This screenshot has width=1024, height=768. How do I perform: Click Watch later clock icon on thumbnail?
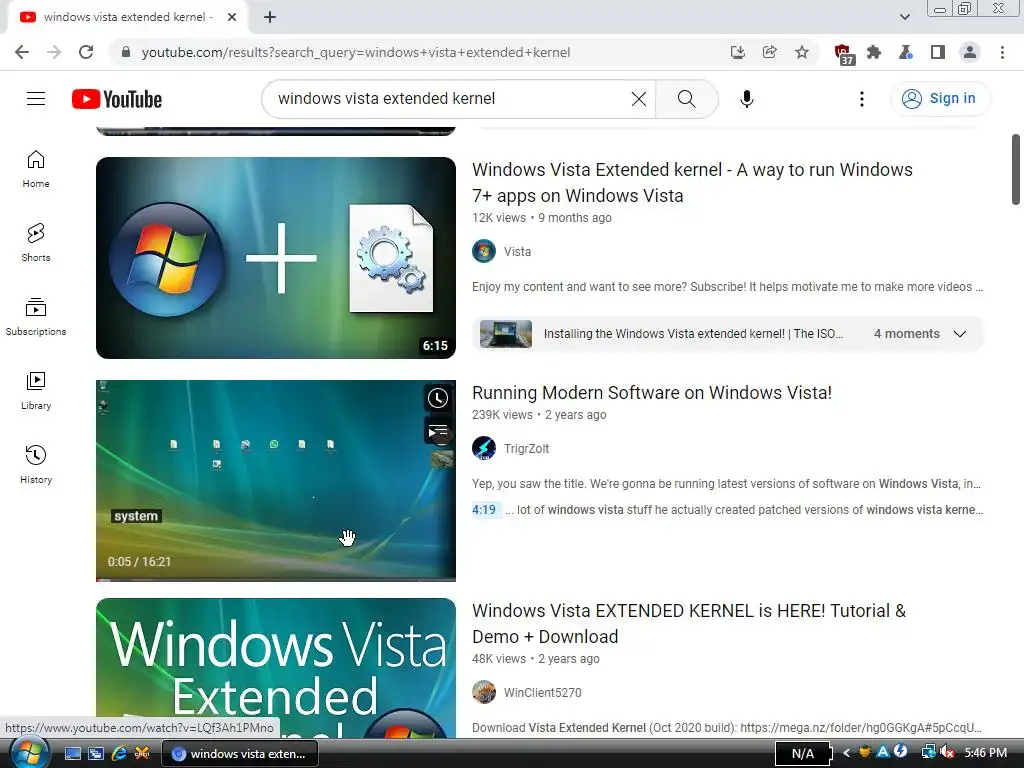438,398
